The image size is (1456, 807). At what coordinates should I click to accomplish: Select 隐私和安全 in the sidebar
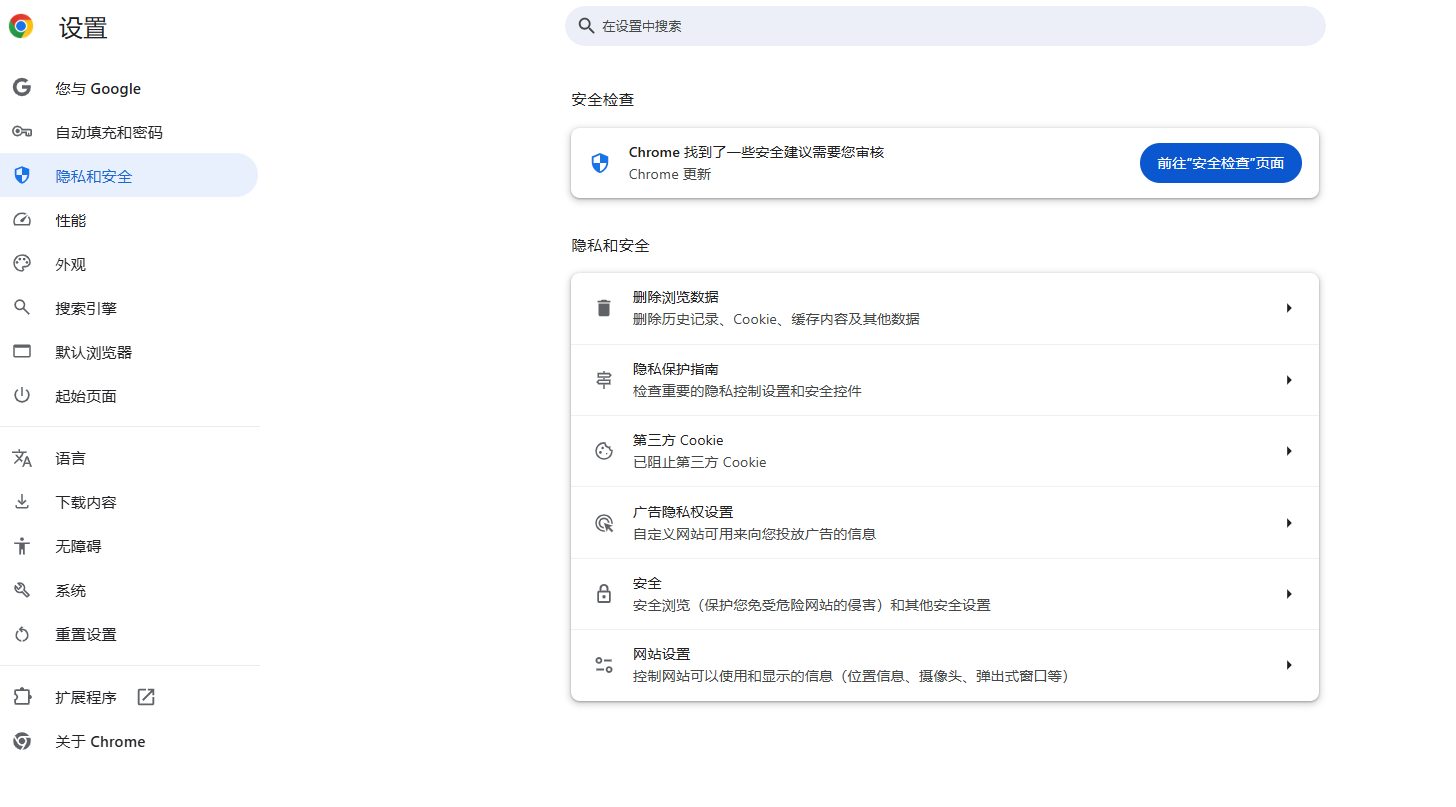pos(129,176)
